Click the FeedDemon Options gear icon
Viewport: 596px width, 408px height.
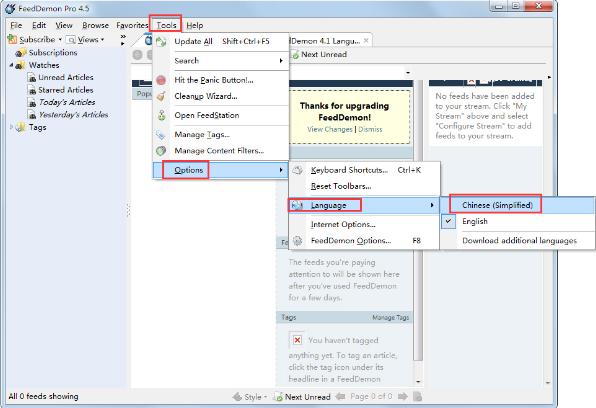click(x=298, y=241)
